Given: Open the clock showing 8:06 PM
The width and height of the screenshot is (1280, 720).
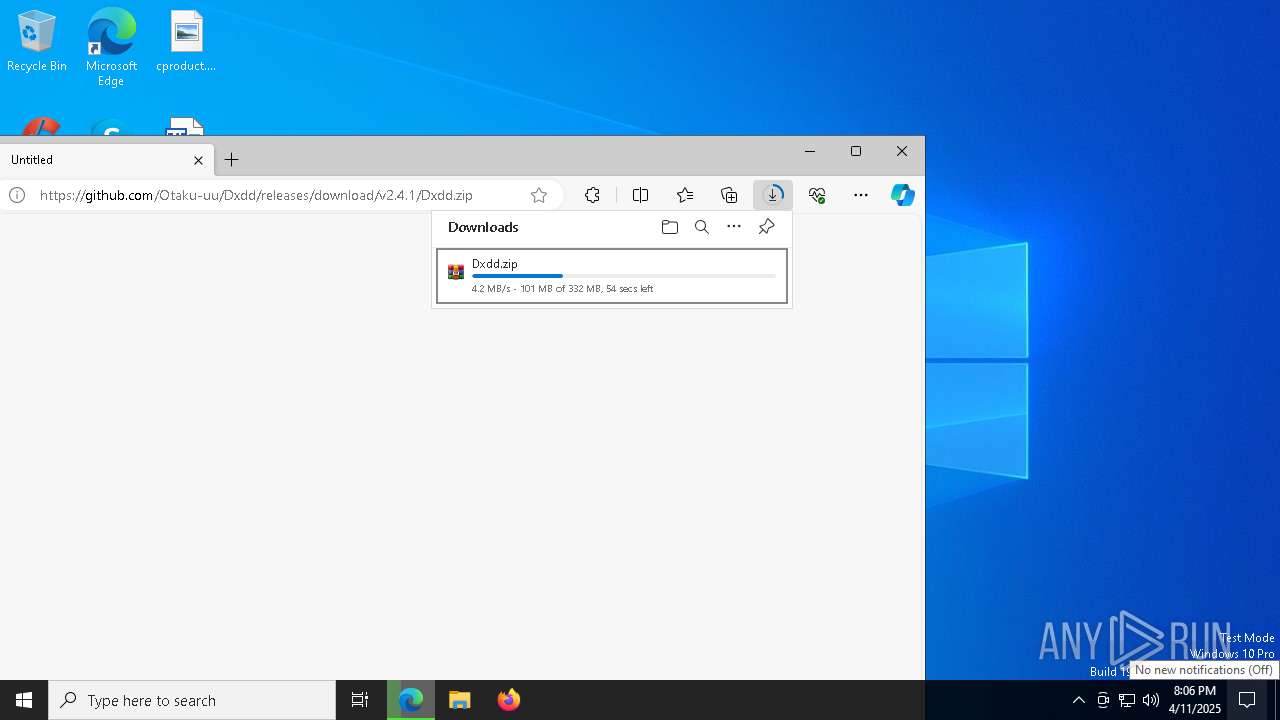Looking at the screenshot, I should pos(1195,700).
